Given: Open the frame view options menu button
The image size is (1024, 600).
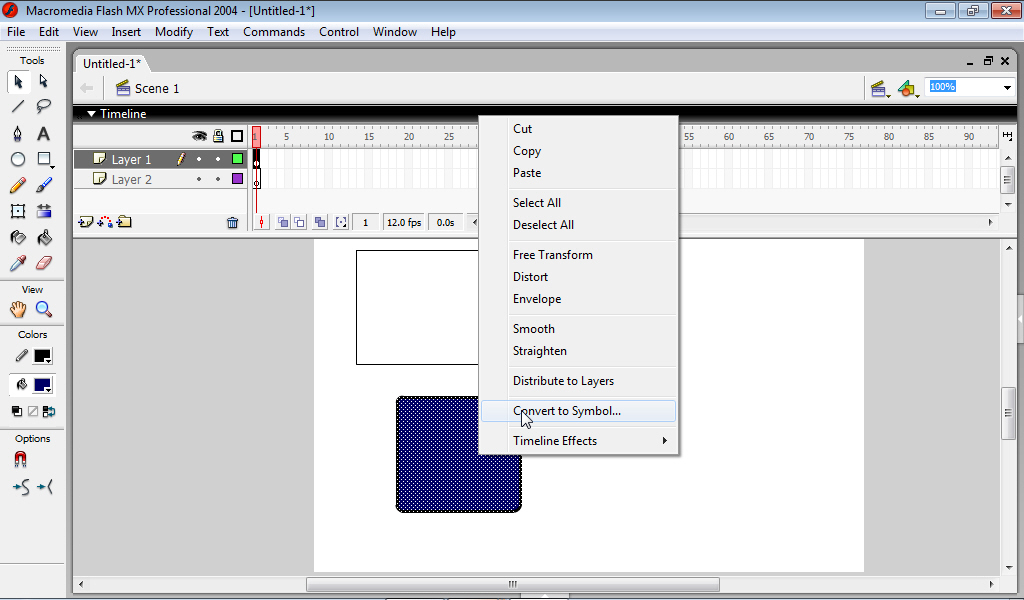Looking at the screenshot, I should click(1008, 135).
